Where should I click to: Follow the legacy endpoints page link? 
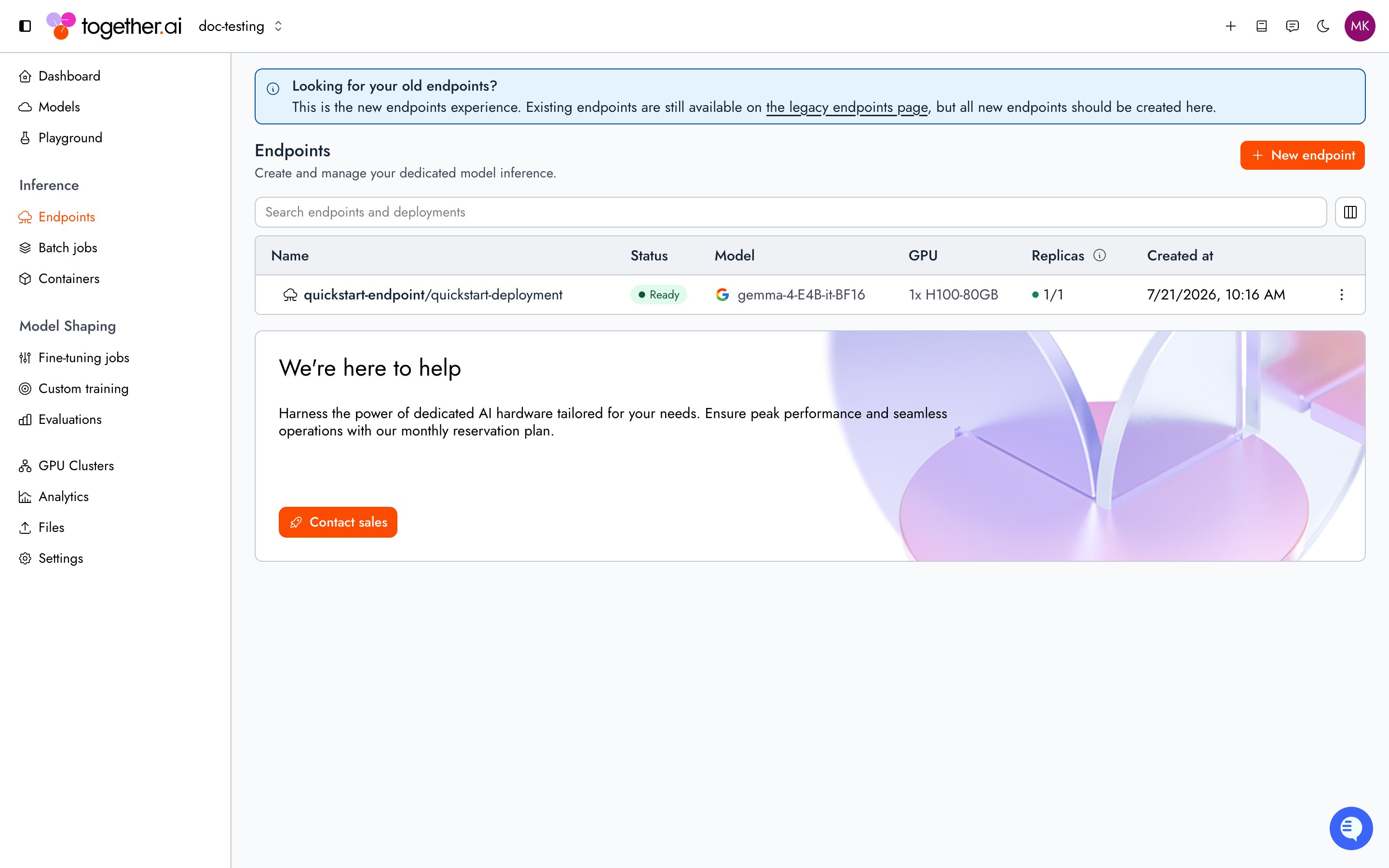[x=846, y=108]
